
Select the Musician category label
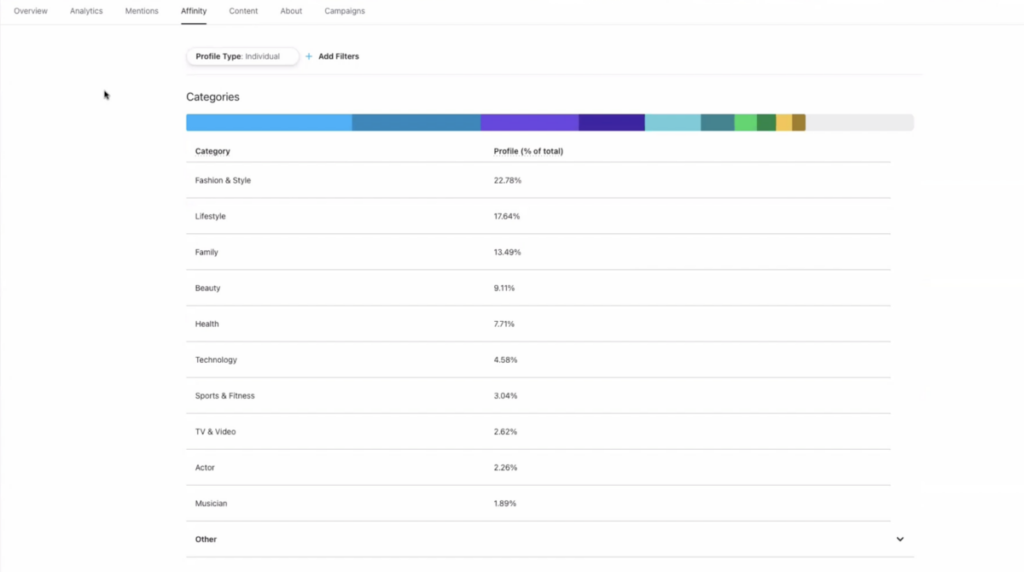(211, 503)
